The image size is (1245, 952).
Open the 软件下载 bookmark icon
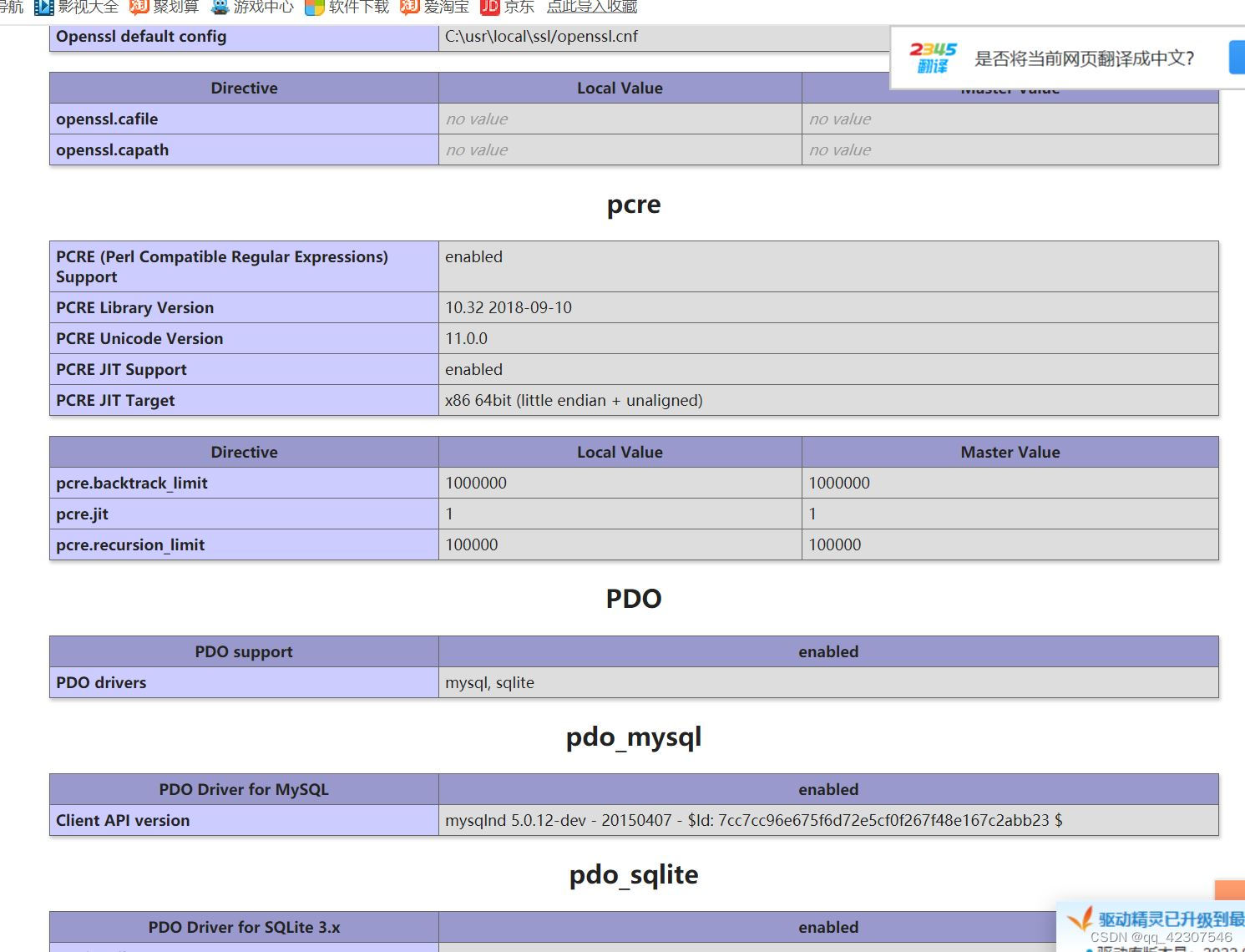(314, 7)
